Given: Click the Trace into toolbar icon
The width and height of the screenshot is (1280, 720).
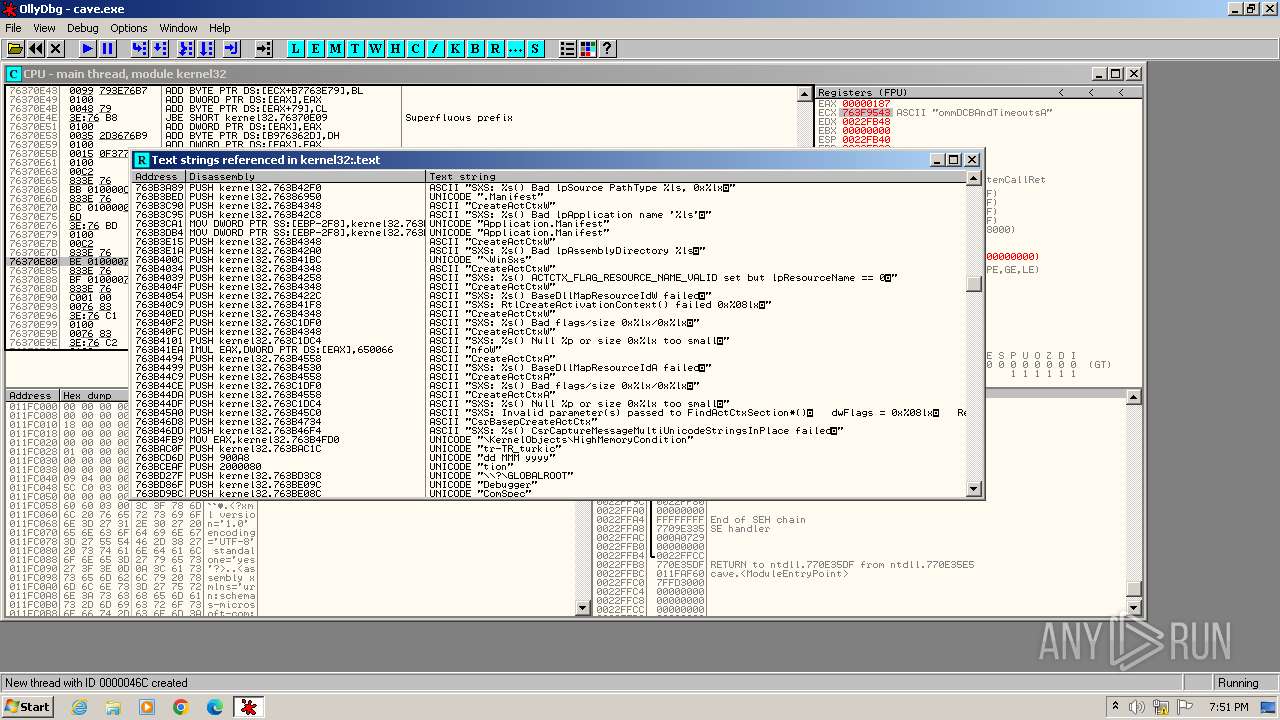Looking at the screenshot, I should 186,48.
